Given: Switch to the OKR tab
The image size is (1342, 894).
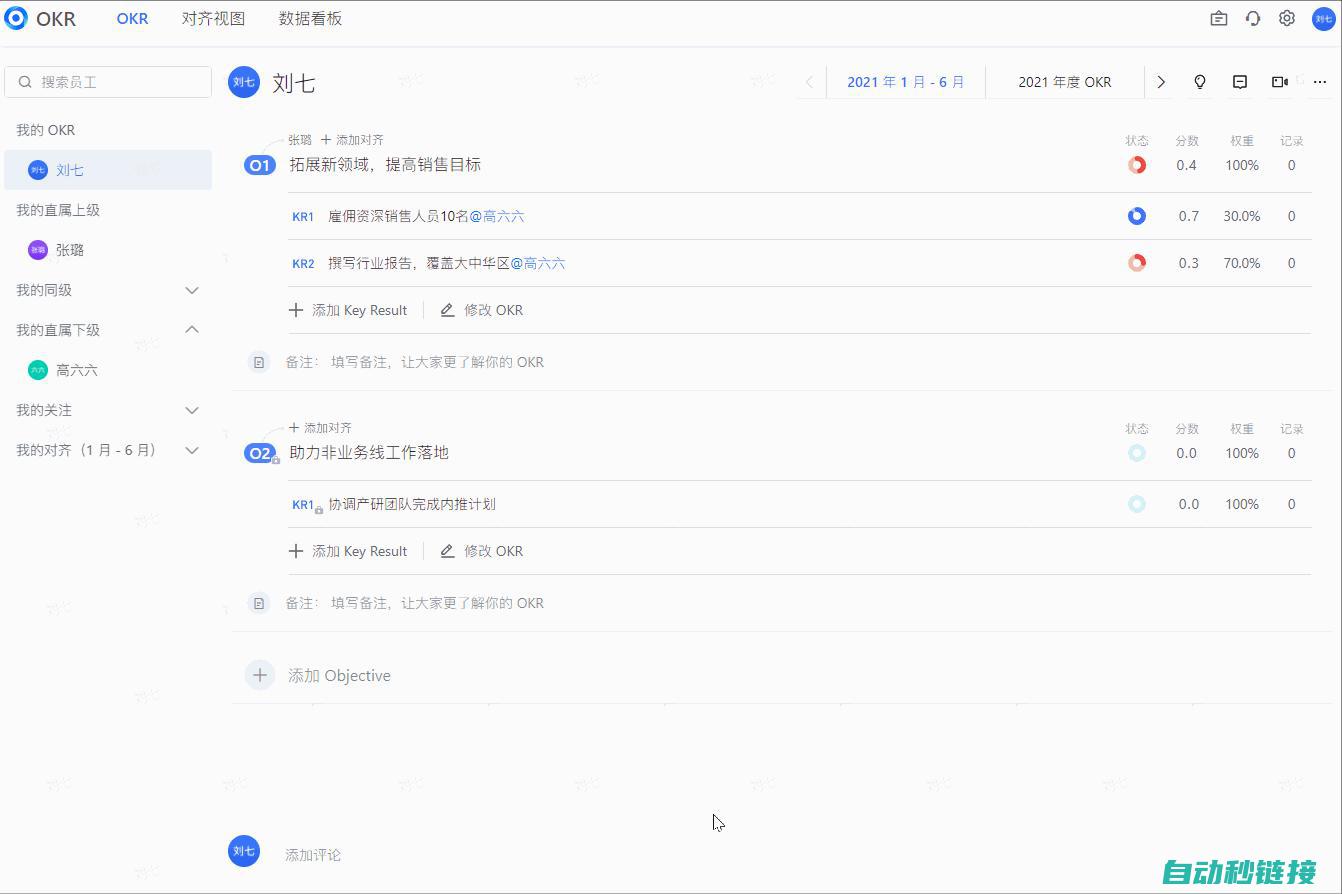Looking at the screenshot, I should (x=132, y=18).
